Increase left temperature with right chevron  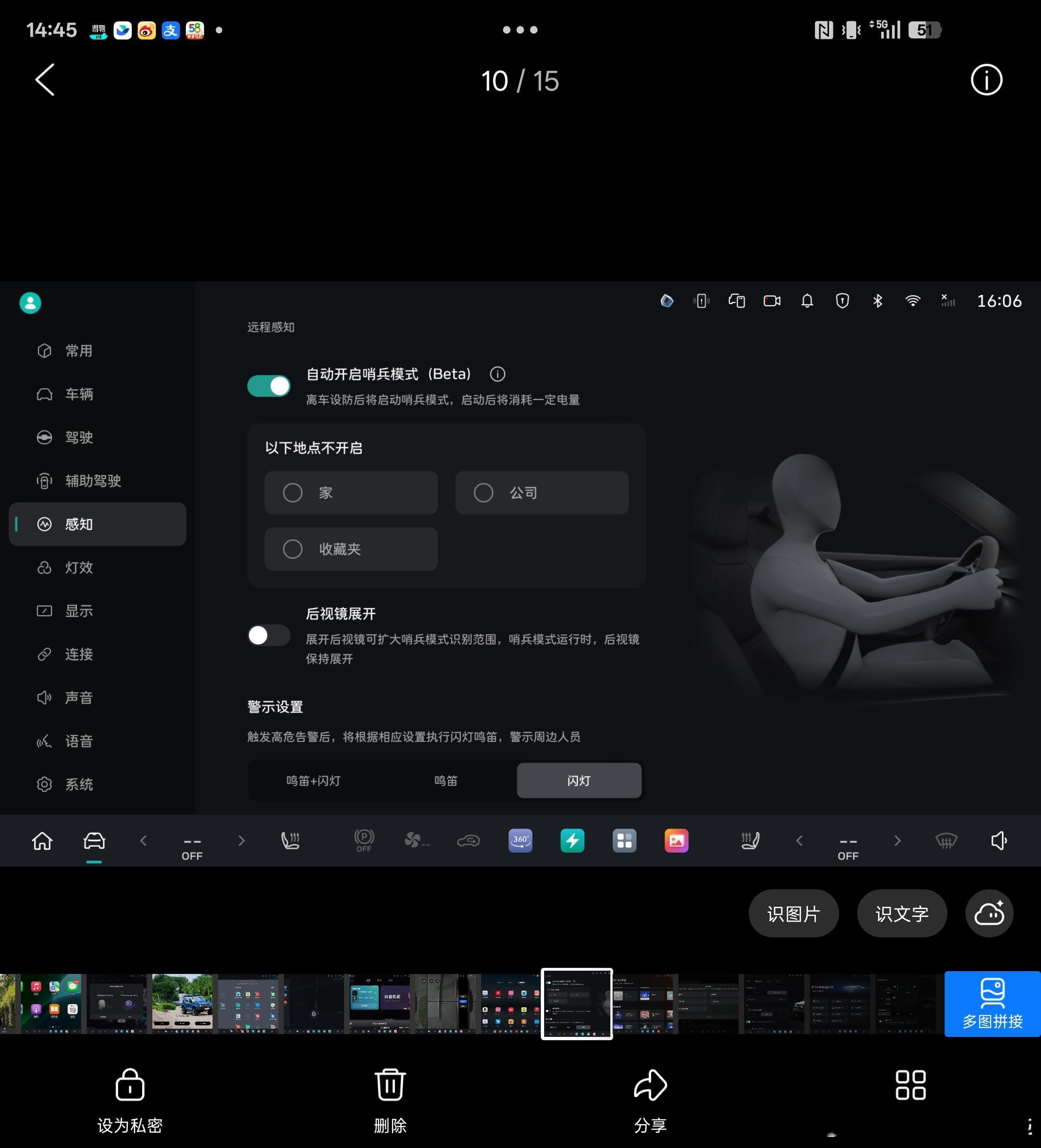(x=241, y=841)
